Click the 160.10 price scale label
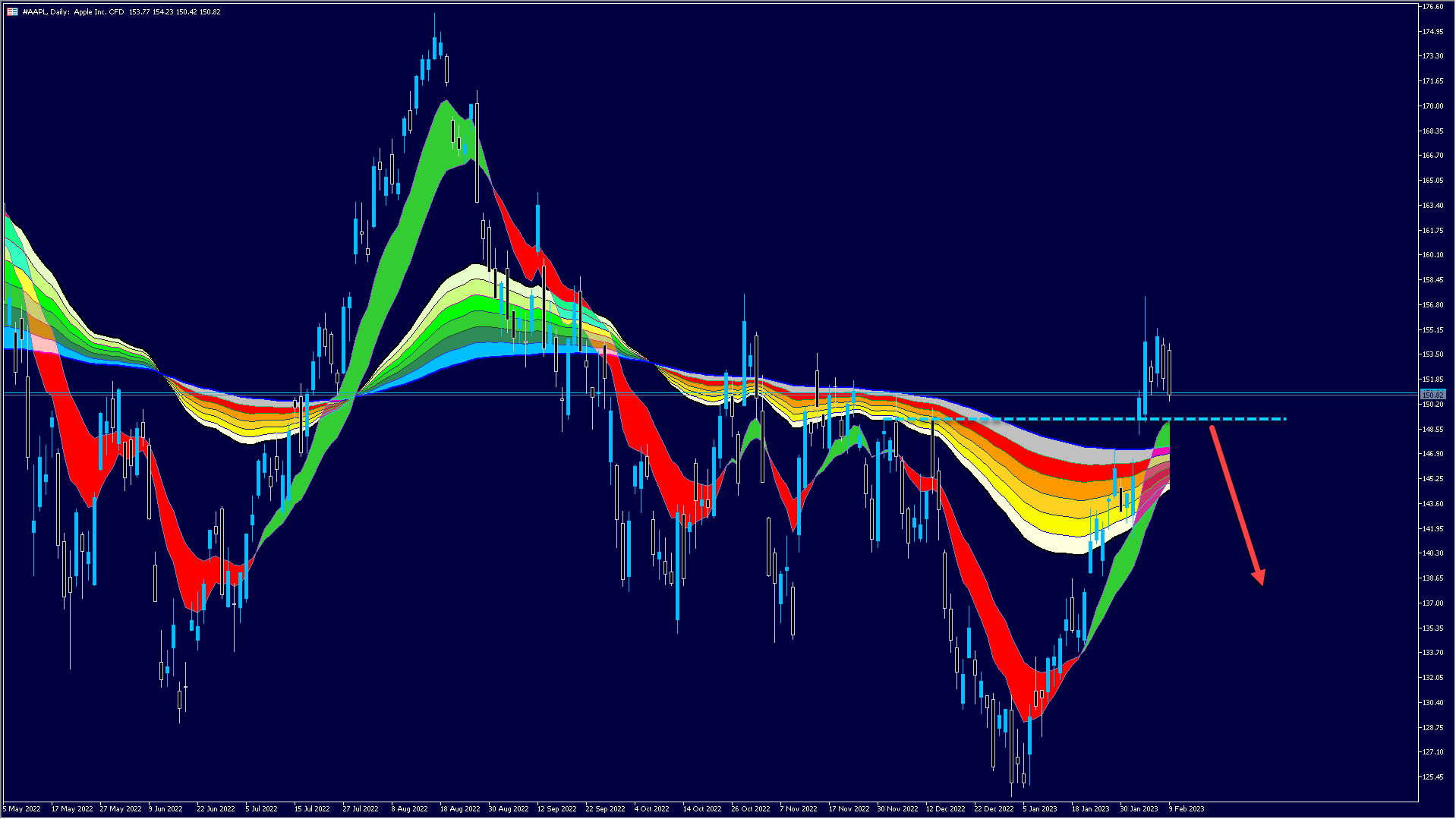 (x=1433, y=255)
